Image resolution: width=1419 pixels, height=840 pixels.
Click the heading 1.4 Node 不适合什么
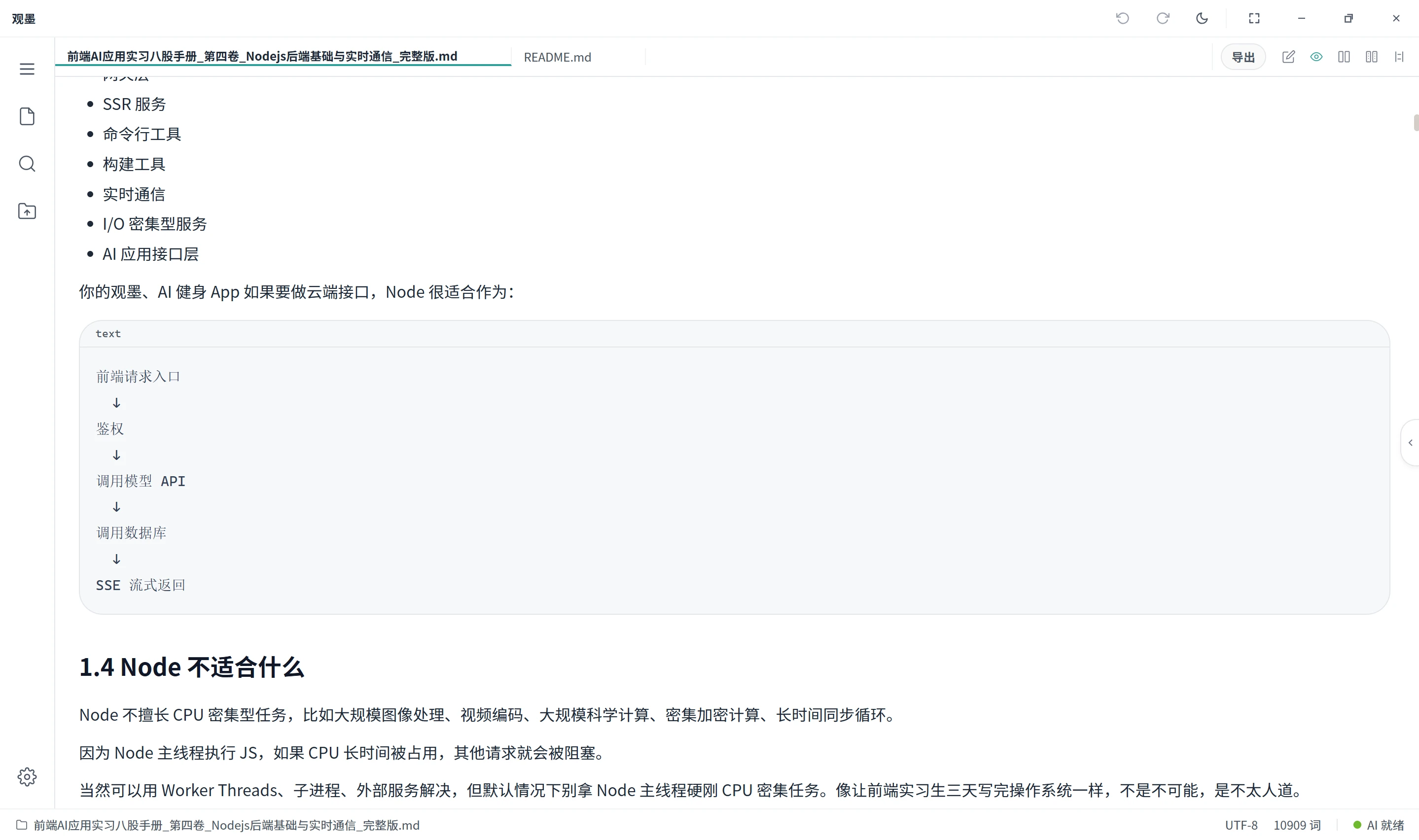[191, 667]
